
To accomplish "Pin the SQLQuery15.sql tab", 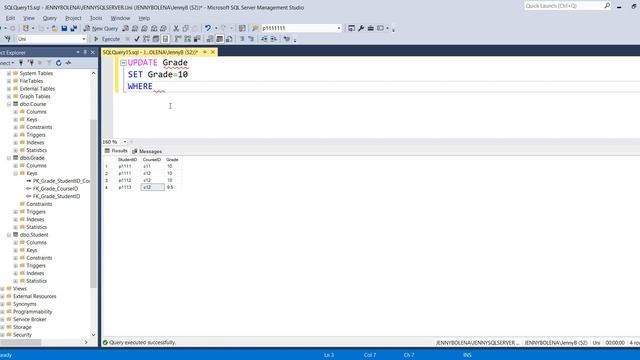I will (x=205, y=52).
